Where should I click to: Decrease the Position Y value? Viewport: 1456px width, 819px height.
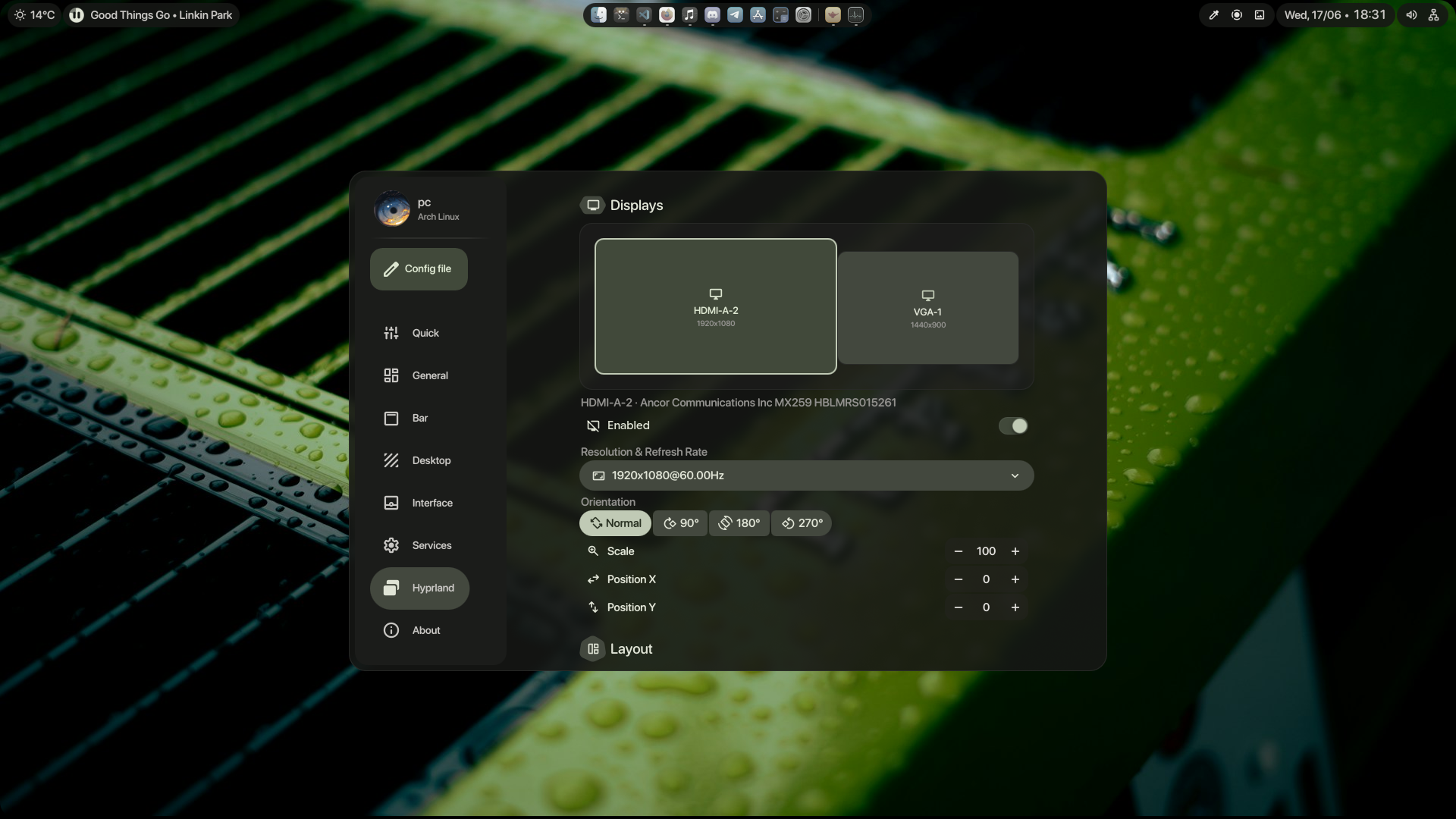pyautogui.click(x=959, y=607)
